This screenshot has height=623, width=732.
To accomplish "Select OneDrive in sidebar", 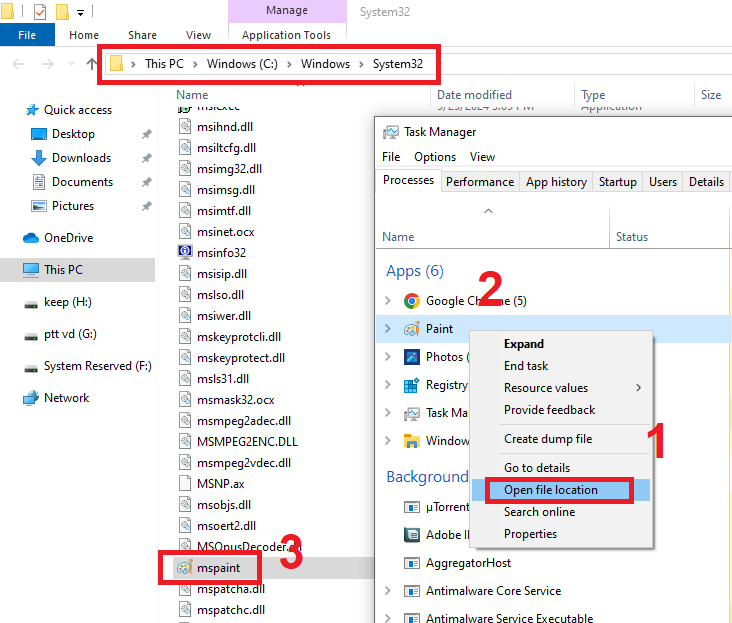I will pos(69,238).
